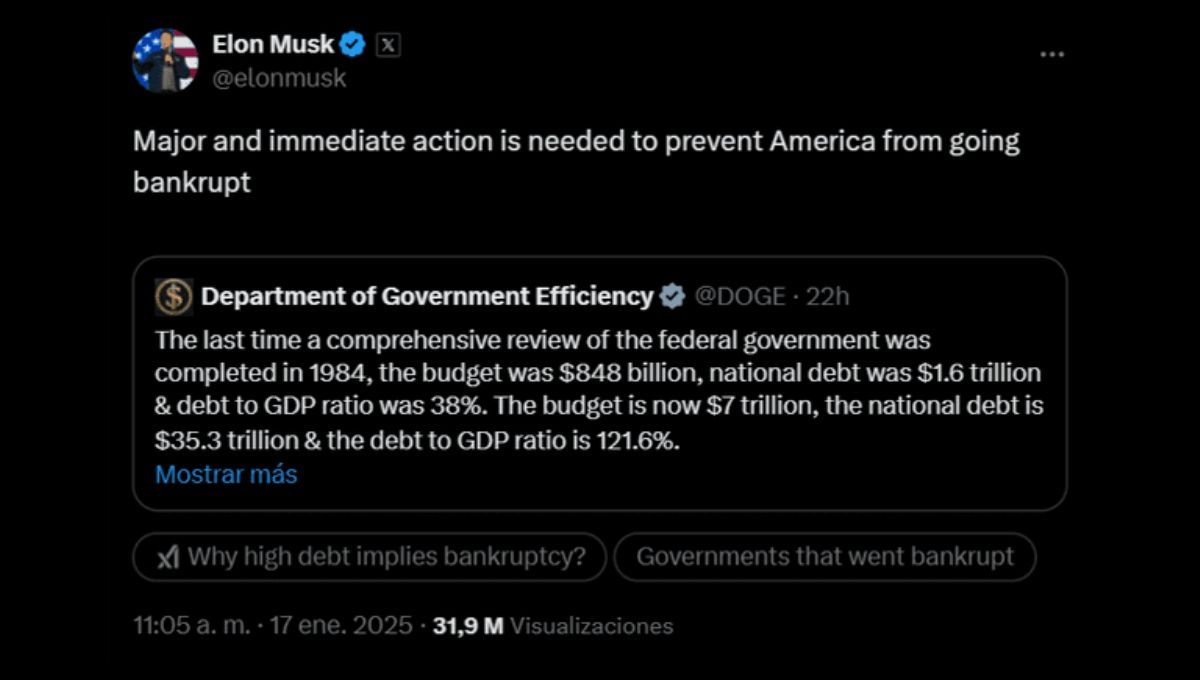Image resolution: width=1200 pixels, height=680 pixels.
Task: Open the three-dot more options menu
Action: pos(1052,54)
